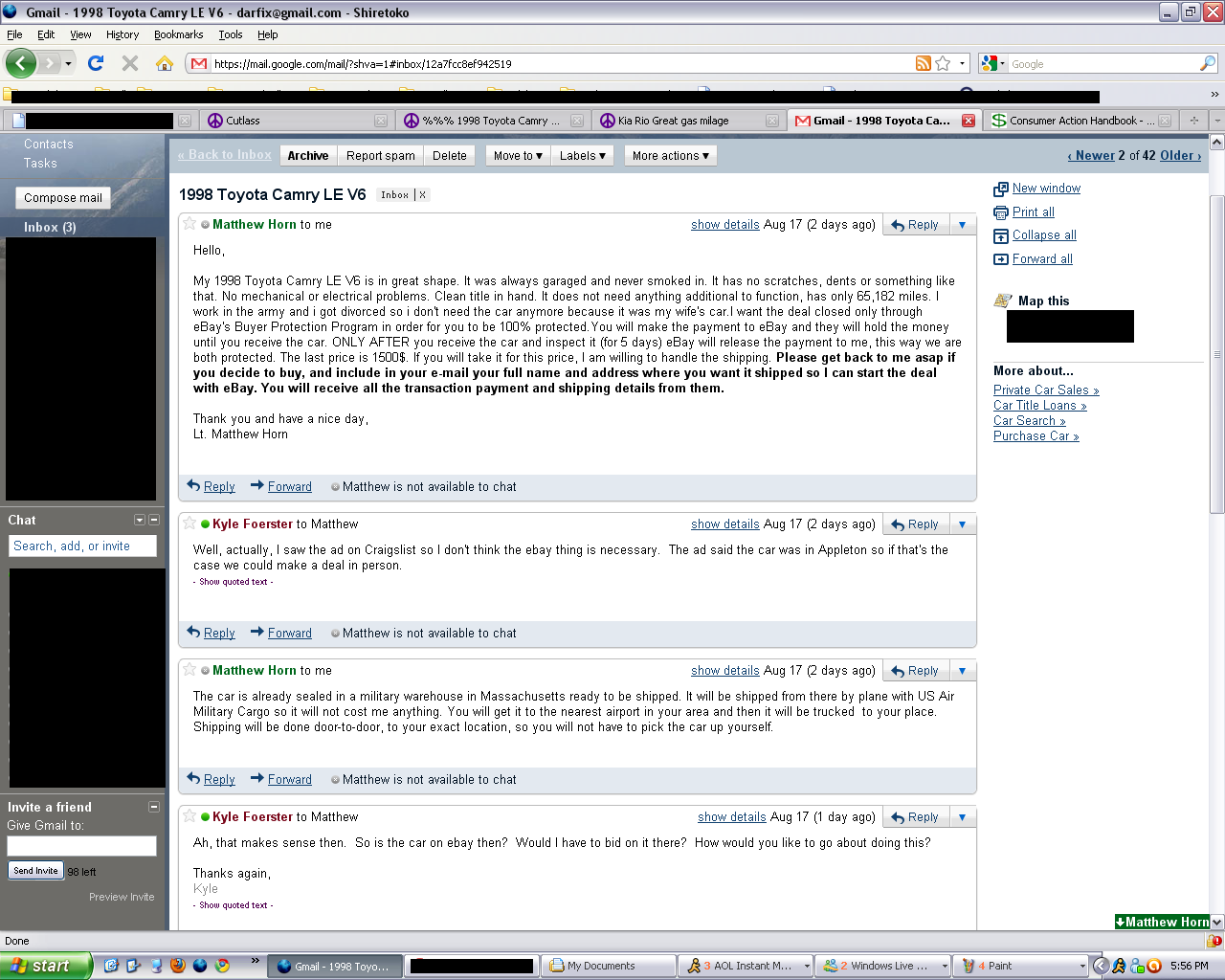Open AOL Instant Messenger taskbar item
This screenshot has height=980, width=1225.
746,966
